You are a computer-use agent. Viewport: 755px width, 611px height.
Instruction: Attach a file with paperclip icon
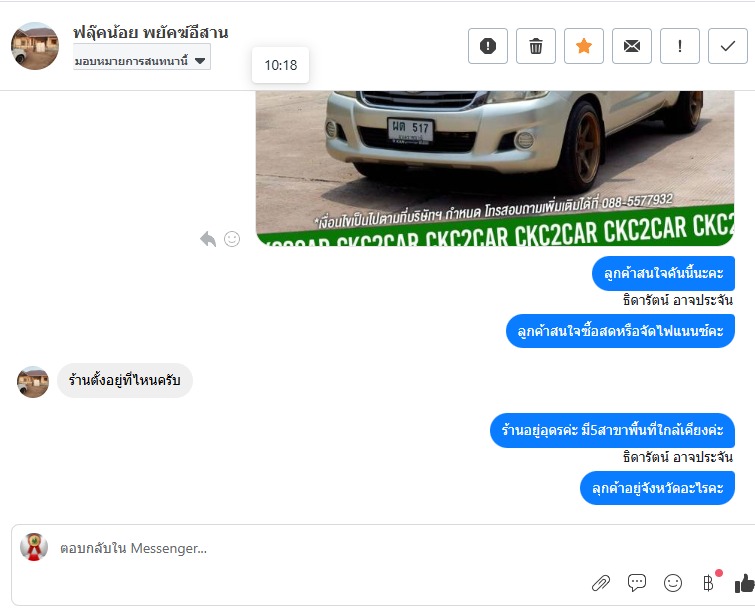(x=601, y=583)
